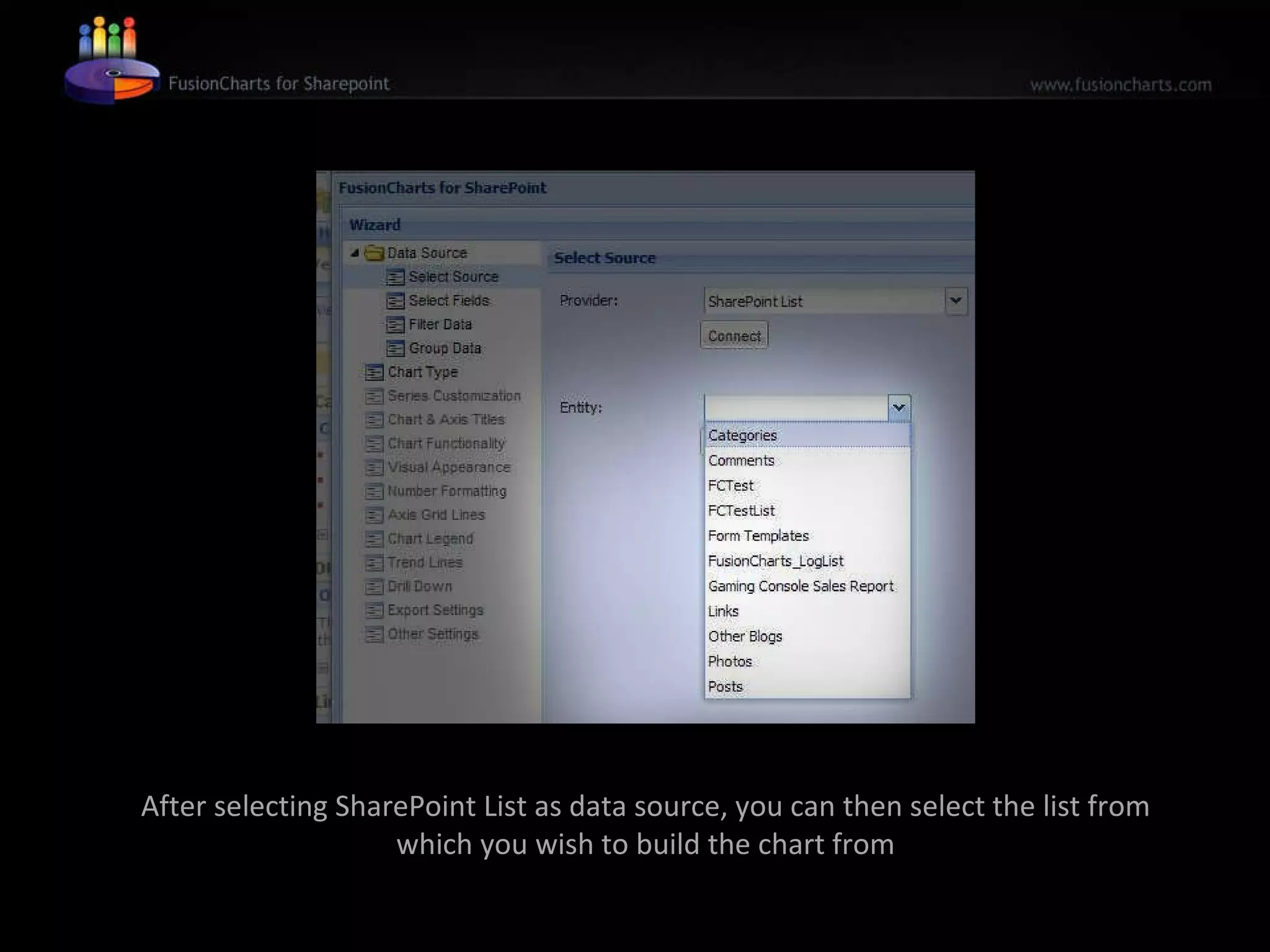The image size is (1270, 952).
Task: Open Visual Appearance section
Action: (449, 467)
